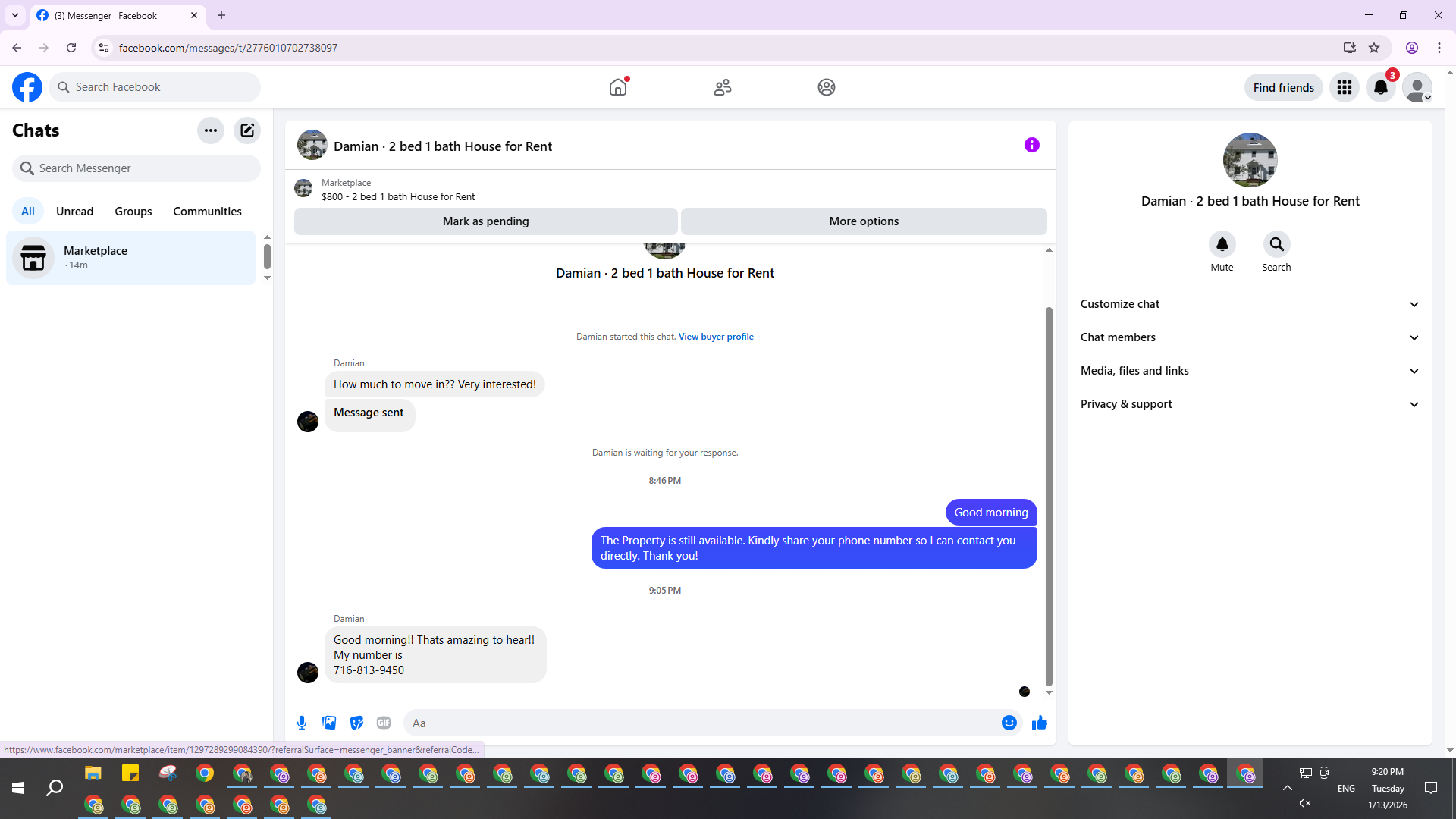Compose a new message icon
Screen dimensions: 1456x819
click(x=247, y=130)
